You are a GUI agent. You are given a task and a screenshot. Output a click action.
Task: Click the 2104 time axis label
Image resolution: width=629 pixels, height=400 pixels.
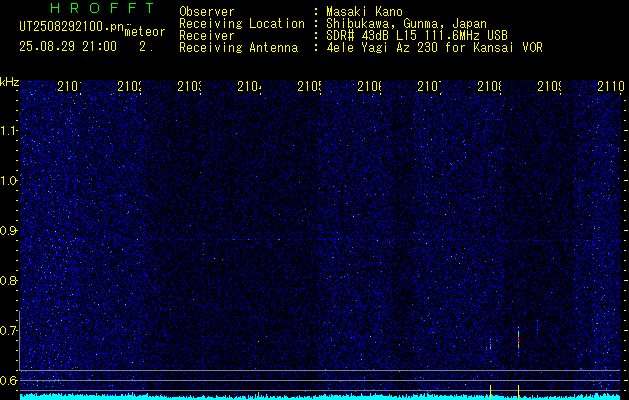point(250,86)
